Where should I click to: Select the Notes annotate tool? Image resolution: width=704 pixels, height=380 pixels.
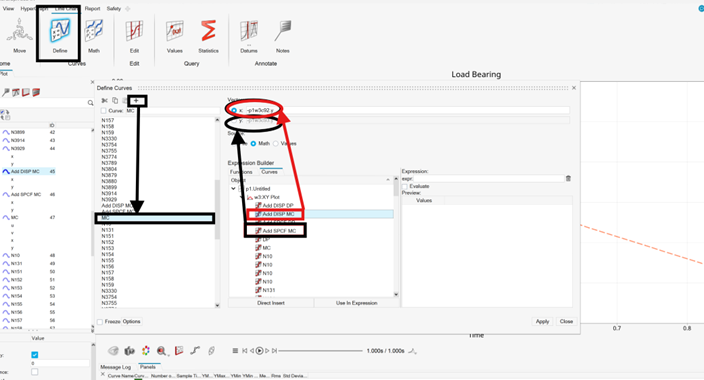point(282,35)
